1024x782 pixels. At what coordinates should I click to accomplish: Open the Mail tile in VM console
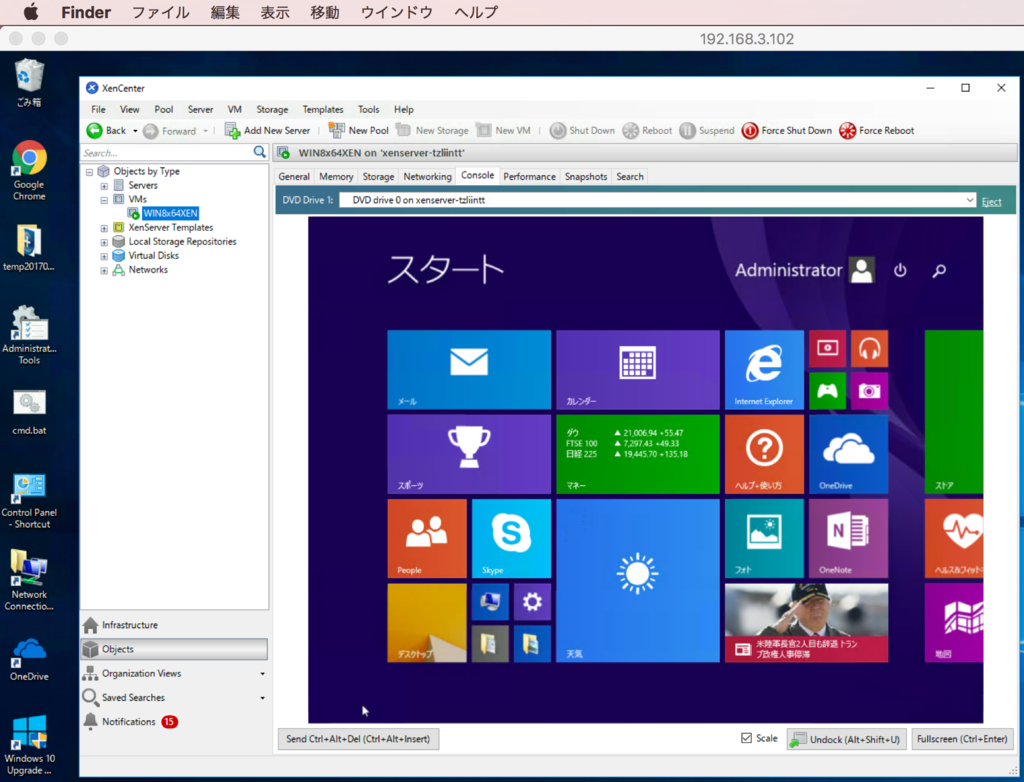point(469,370)
